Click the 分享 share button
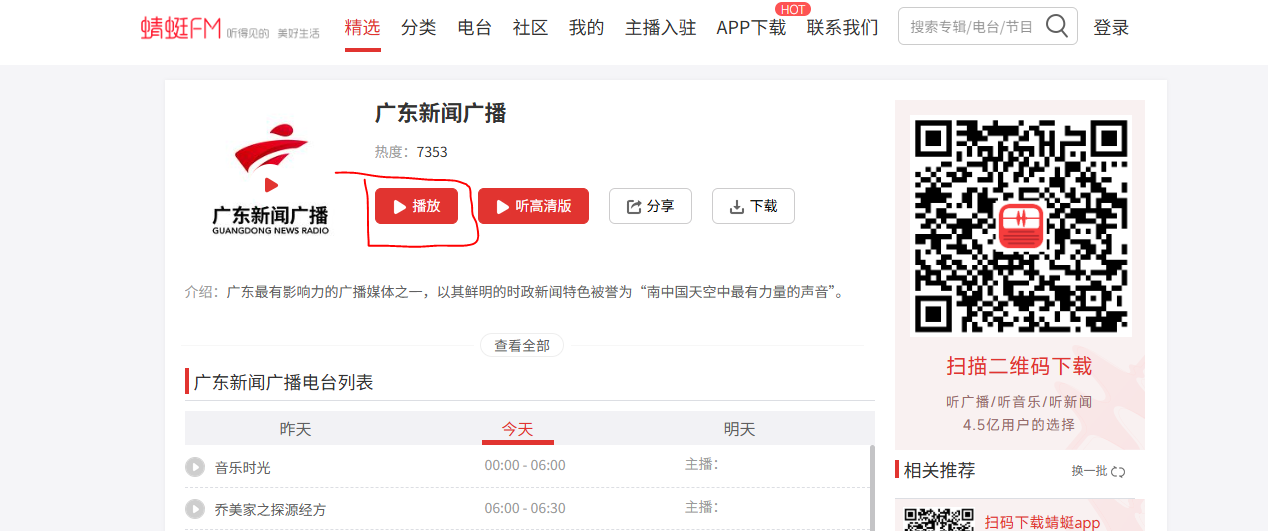The width and height of the screenshot is (1268, 531). (650, 206)
